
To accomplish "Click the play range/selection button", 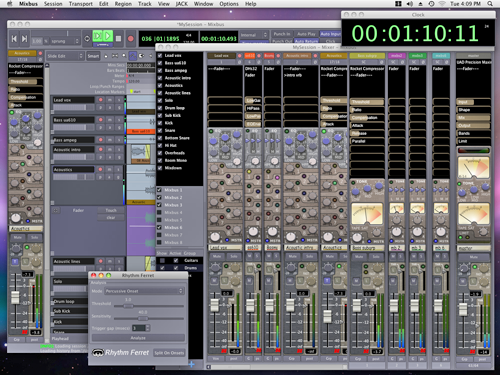I will point(97,36).
